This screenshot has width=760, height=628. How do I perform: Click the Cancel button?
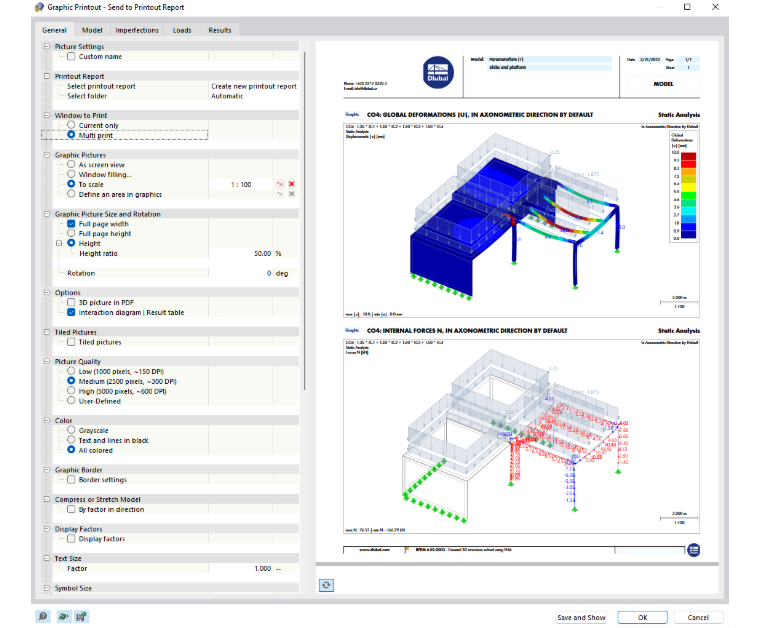click(x=698, y=617)
